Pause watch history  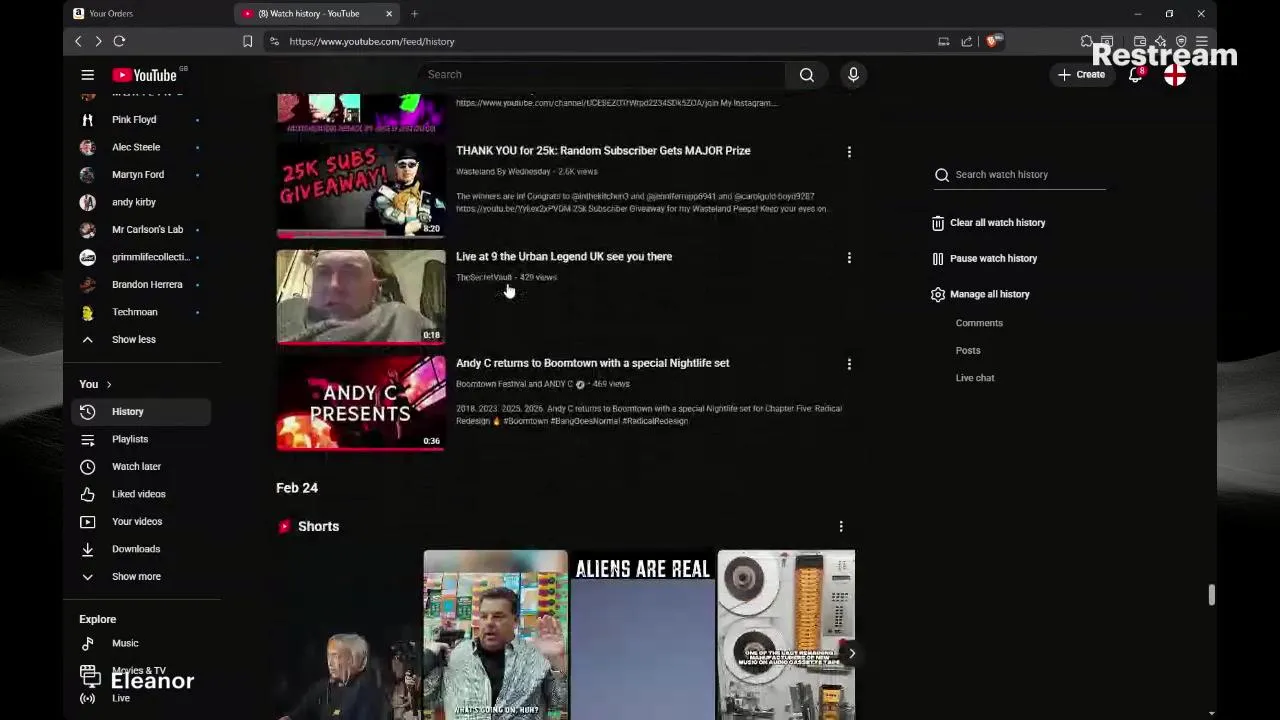pyautogui.click(x=984, y=258)
